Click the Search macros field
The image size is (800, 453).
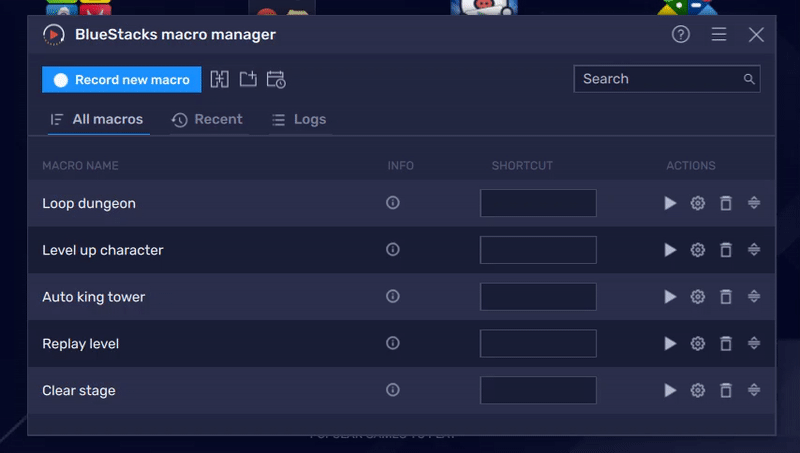[667, 79]
